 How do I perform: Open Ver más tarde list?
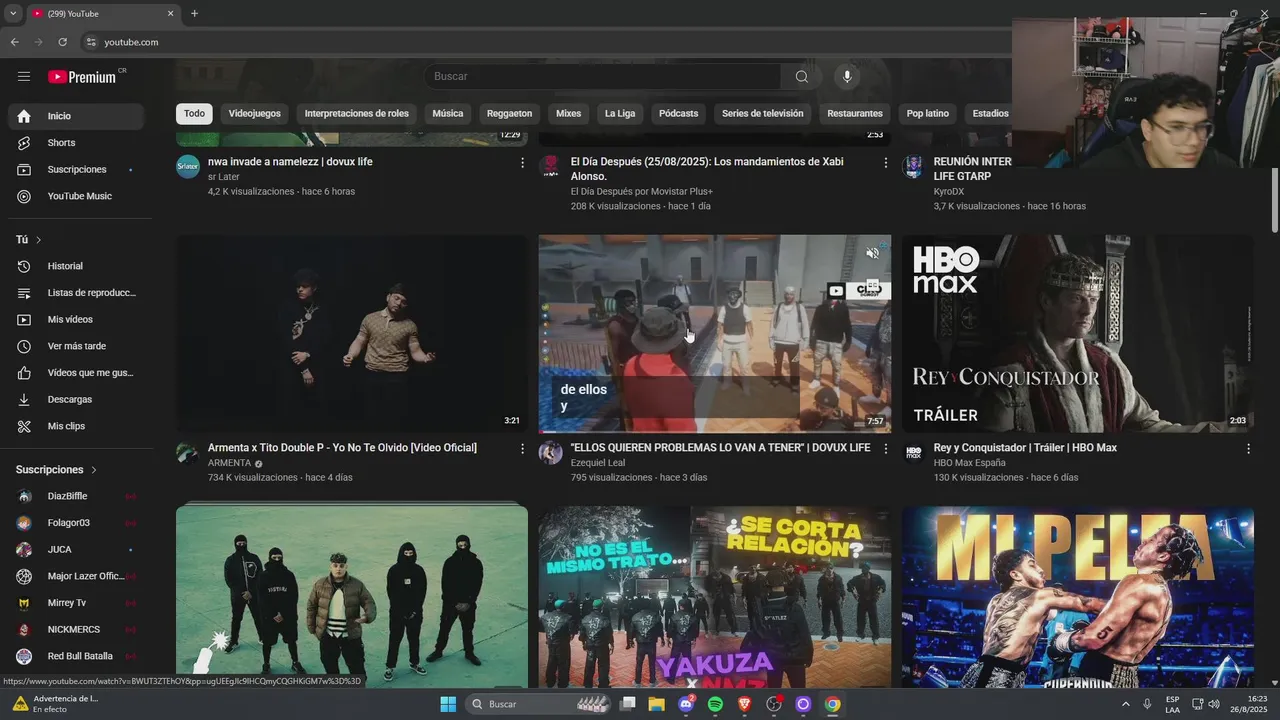tap(76, 346)
